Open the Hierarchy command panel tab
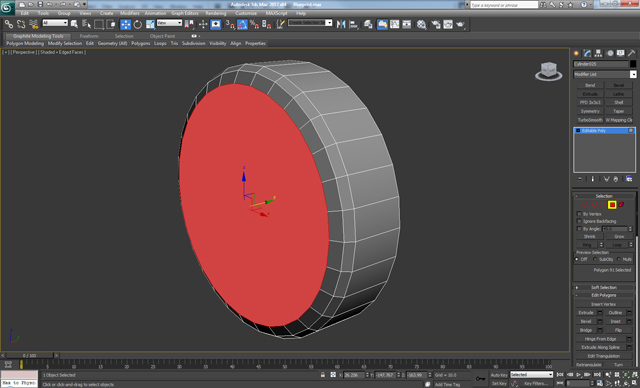This screenshot has width=640, height=388. [x=598, y=53]
